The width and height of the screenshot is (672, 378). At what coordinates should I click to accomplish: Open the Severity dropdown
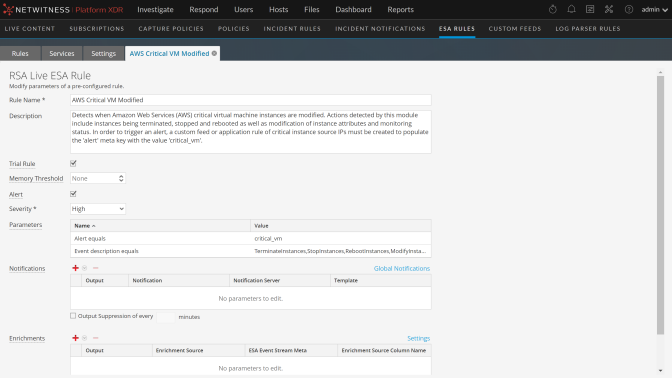98,209
